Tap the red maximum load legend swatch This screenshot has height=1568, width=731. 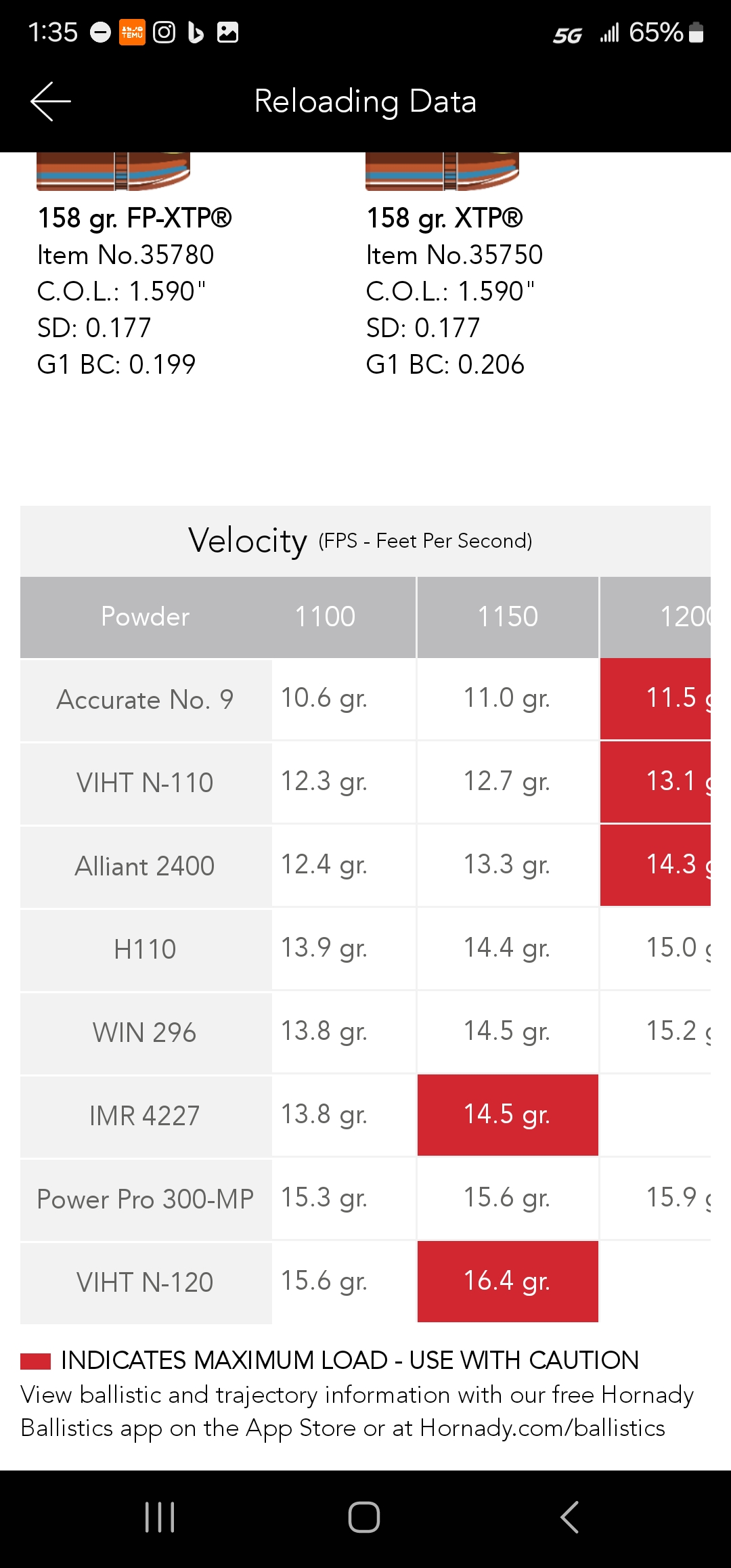pos(36,1360)
